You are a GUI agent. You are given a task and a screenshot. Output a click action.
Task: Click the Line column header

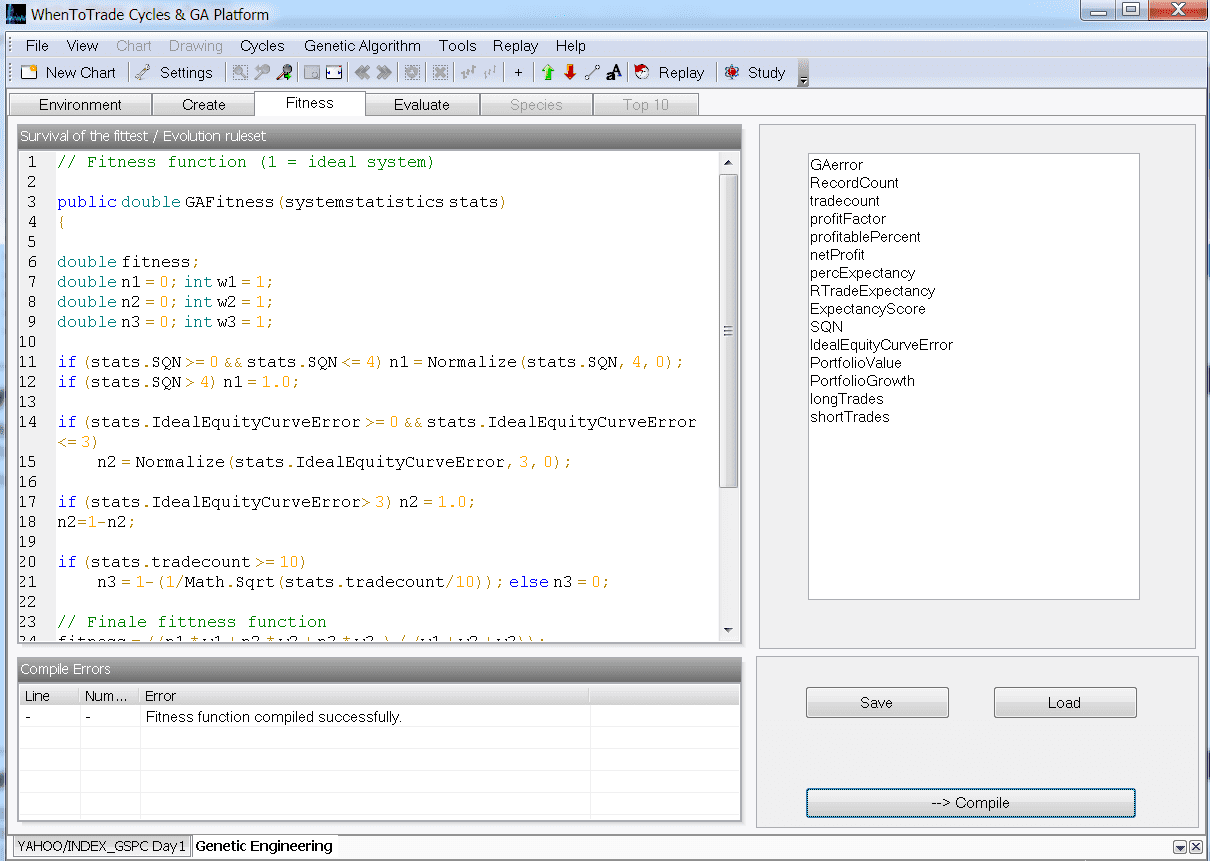coord(50,696)
